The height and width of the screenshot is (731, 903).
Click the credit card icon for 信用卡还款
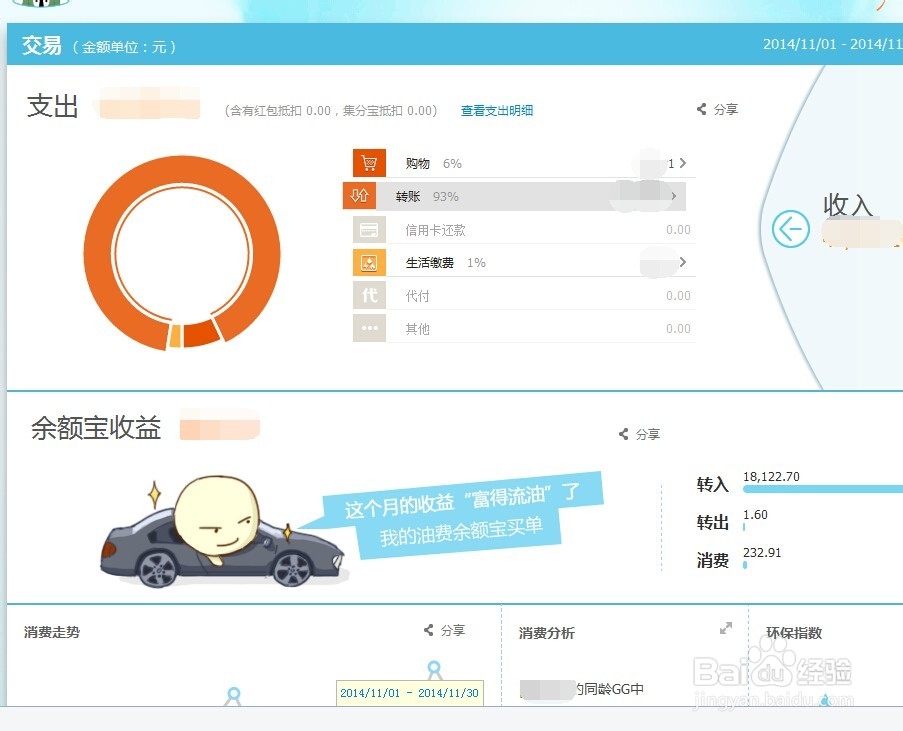pyautogui.click(x=369, y=229)
